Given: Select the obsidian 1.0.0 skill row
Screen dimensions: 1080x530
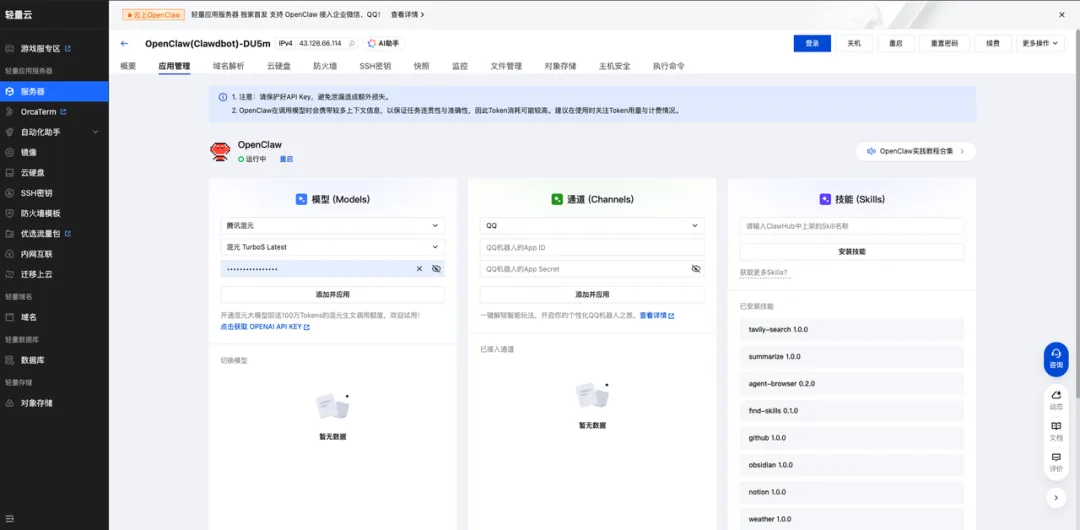Looking at the screenshot, I should point(852,465).
